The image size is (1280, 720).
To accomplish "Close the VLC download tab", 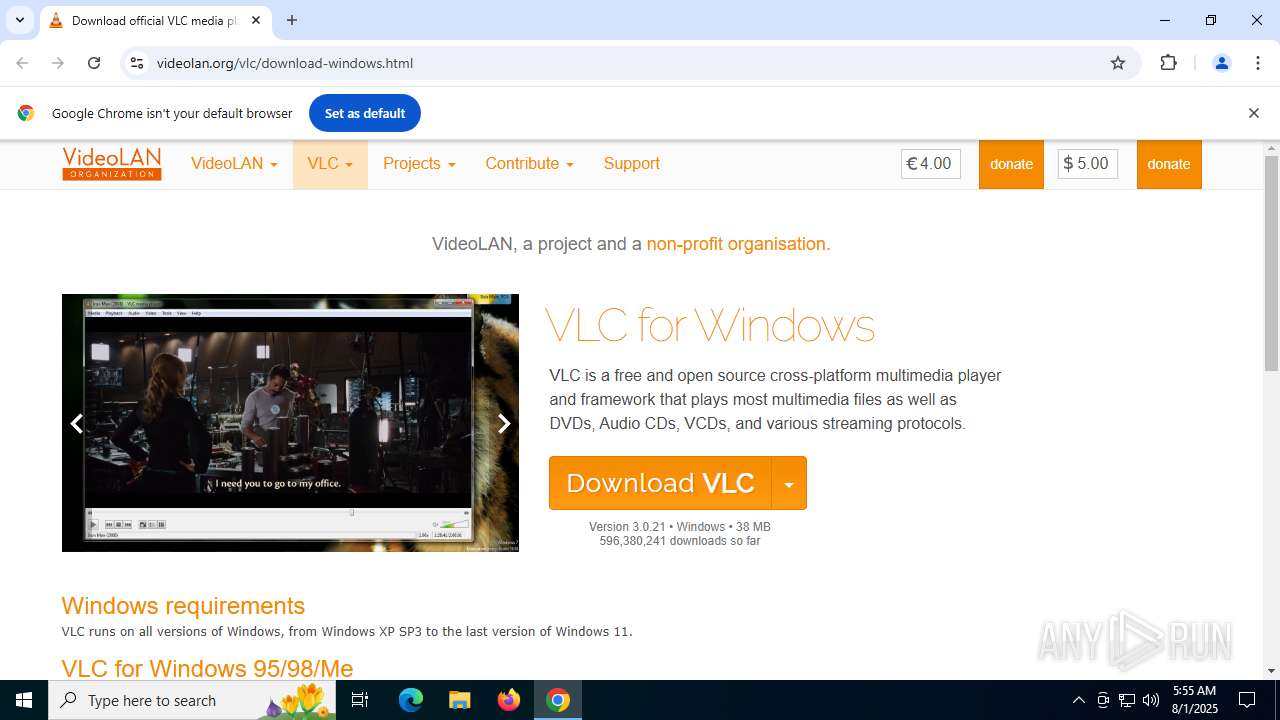I will point(256,20).
